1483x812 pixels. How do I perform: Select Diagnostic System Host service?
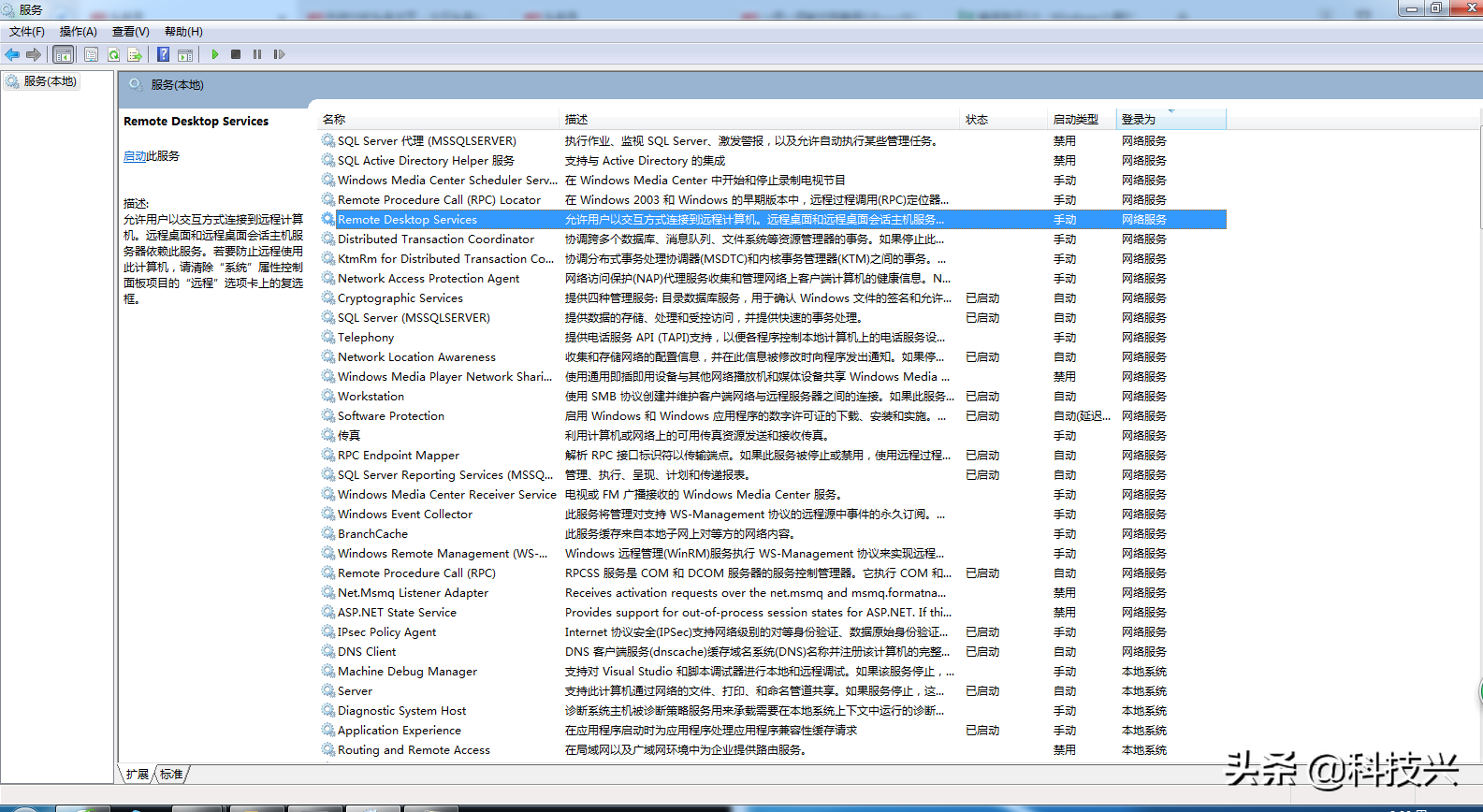pyautogui.click(x=773, y=710)
